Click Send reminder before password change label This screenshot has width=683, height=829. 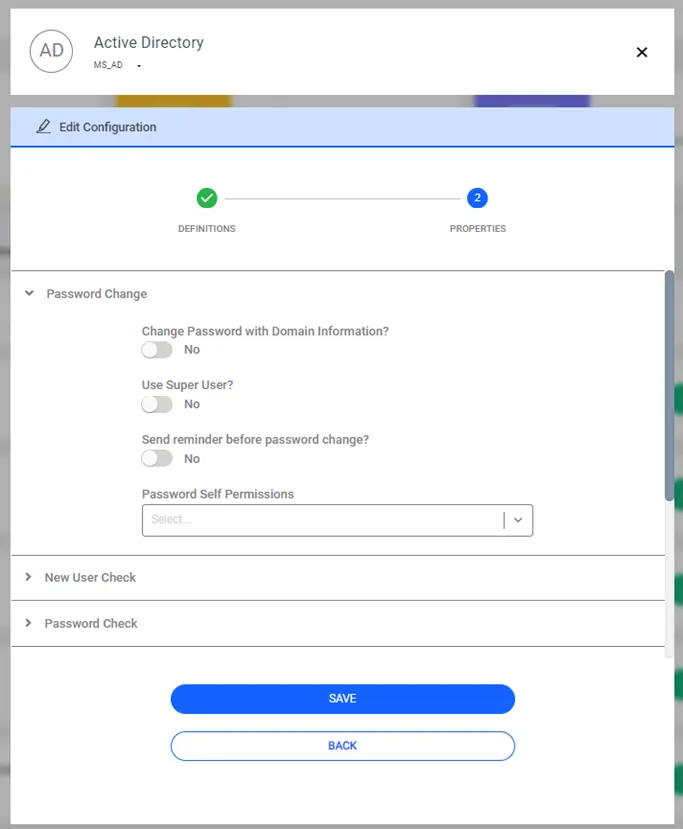coord(255,440)
